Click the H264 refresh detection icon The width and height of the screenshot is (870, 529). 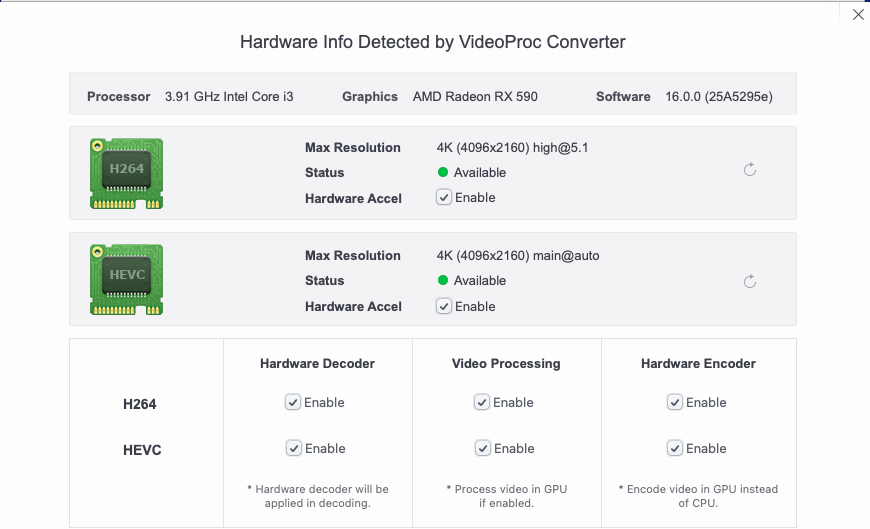(x=750, y=169)
